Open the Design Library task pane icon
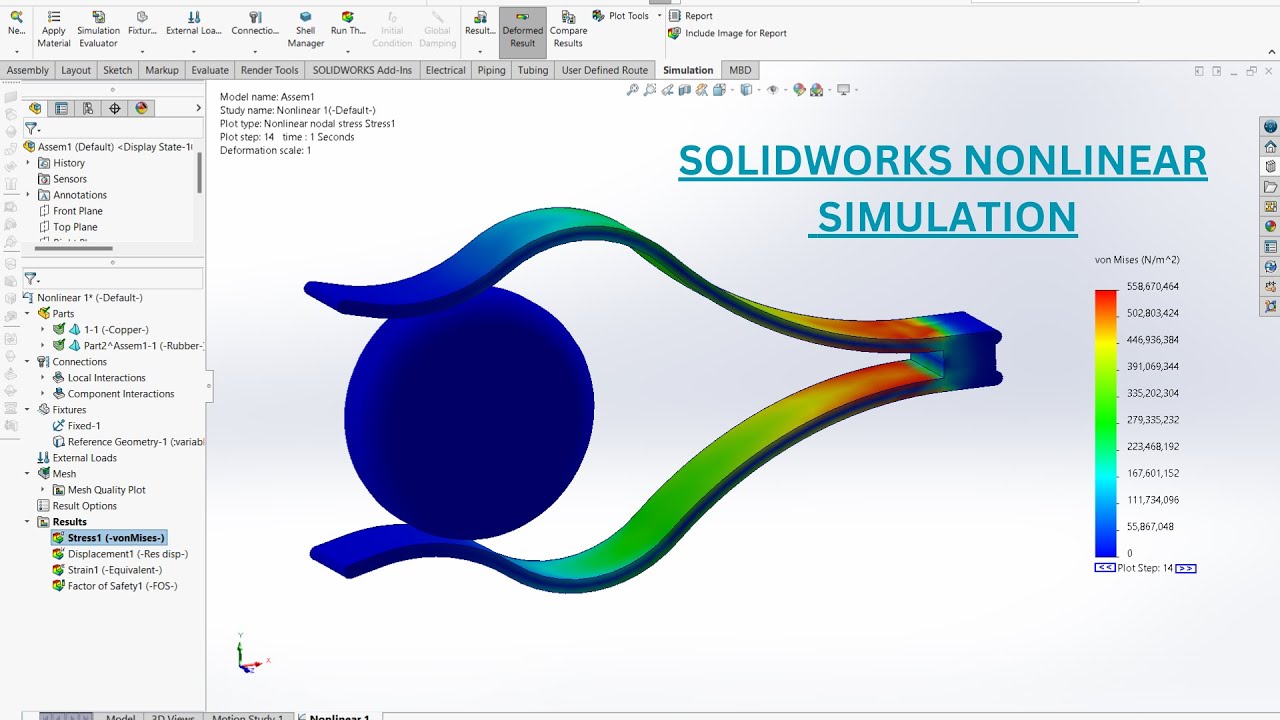Image resolution: width=1280 pixels, height=720 pixels. click(1270, 167)
